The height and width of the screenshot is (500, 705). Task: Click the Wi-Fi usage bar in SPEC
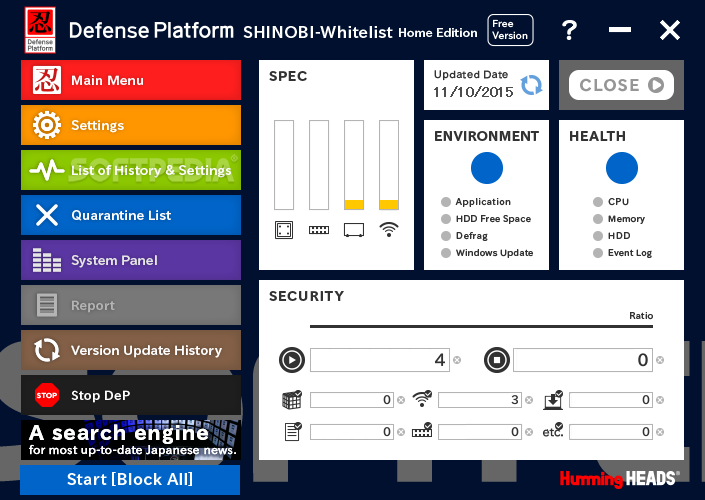pos(389,165)
